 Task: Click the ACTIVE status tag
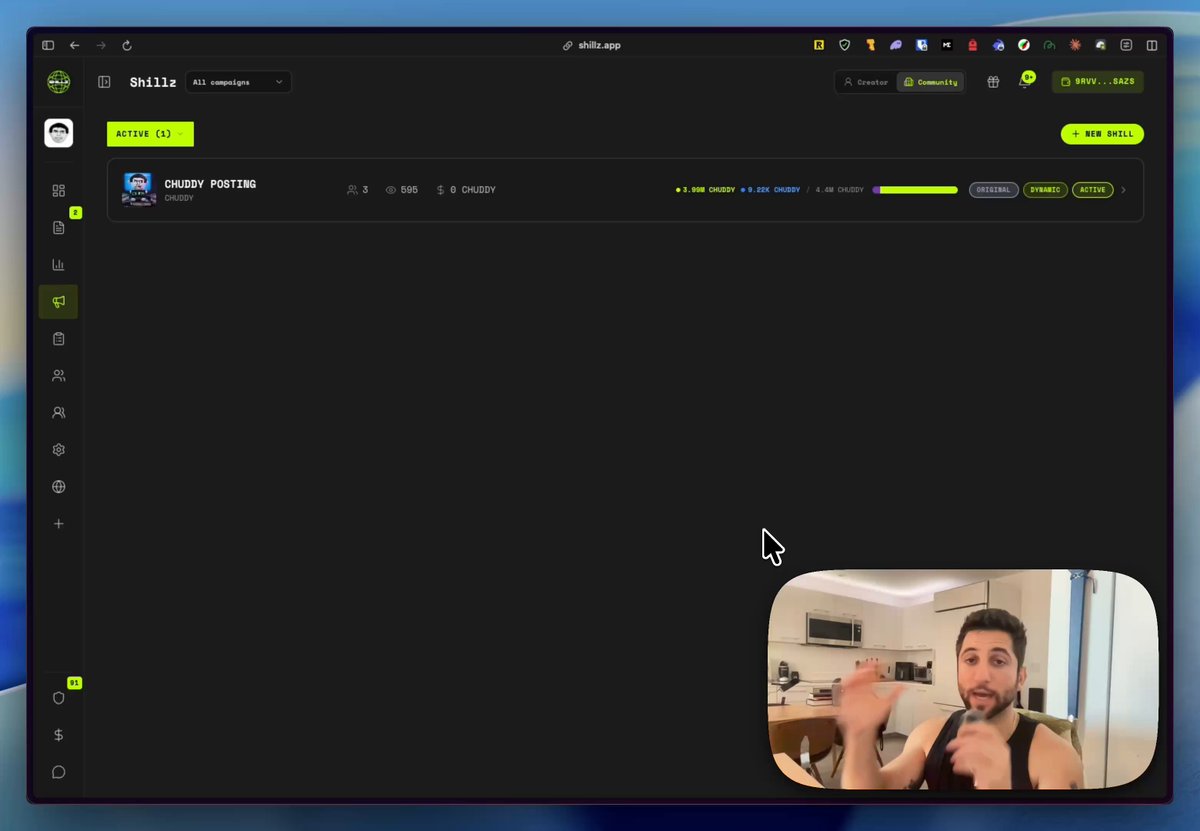click(1092, 190)
